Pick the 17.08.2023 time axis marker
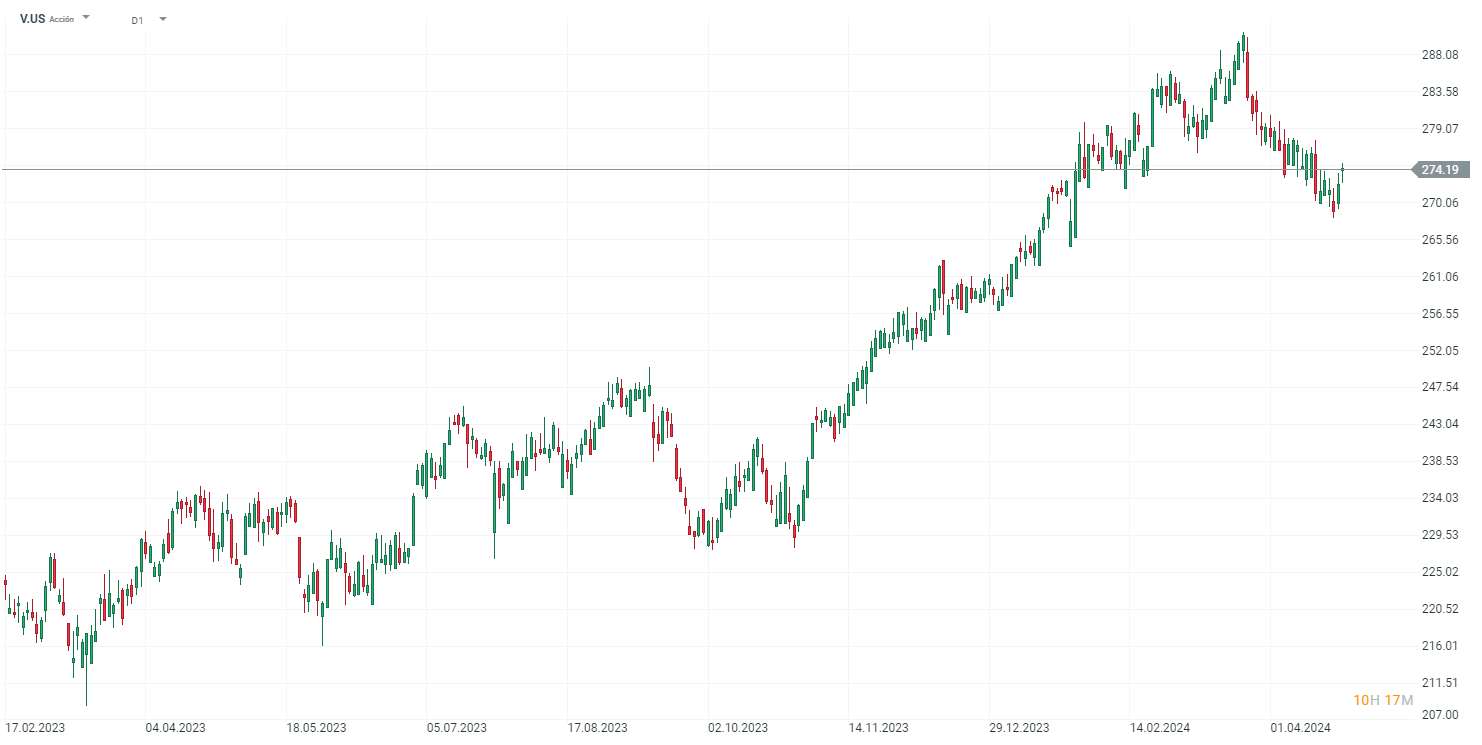Screen dimensions: 1482x745 coord(597,727)
